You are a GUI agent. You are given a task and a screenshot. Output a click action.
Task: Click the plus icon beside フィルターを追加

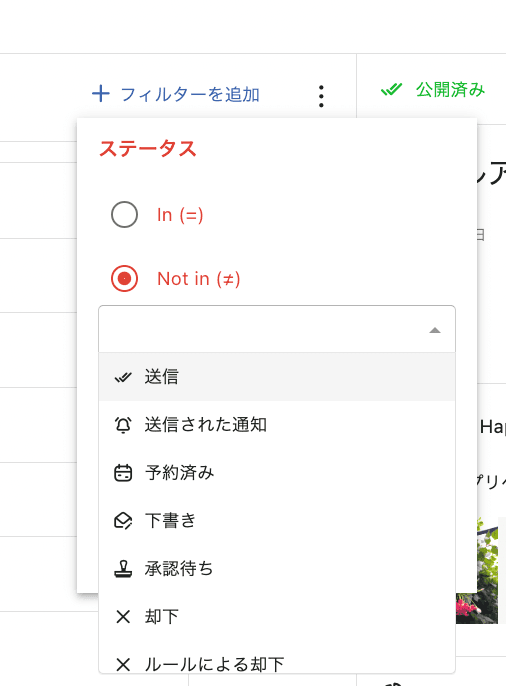coord(101,94)
